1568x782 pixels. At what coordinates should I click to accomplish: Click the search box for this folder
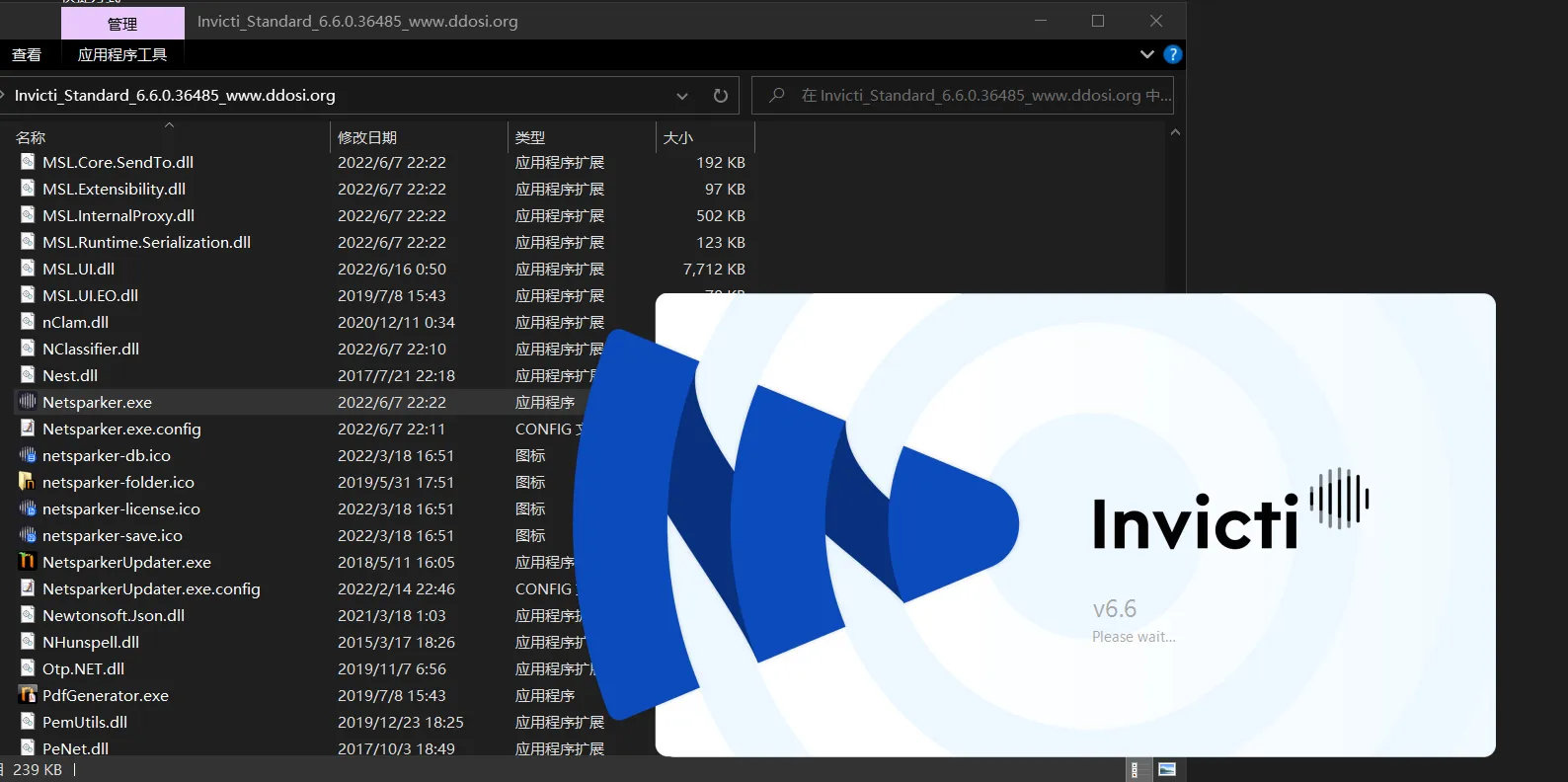point(963,96)
